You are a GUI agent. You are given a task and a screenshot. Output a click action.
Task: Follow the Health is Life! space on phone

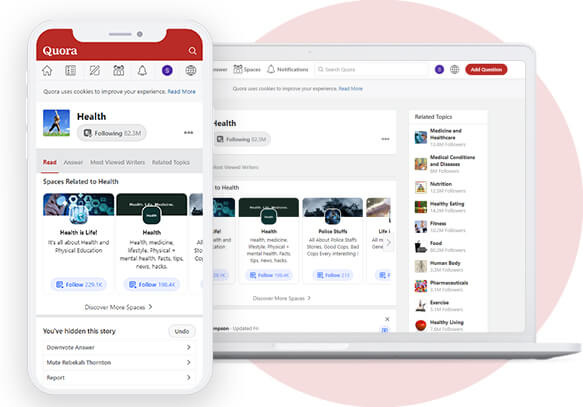[x=79, y=285]
